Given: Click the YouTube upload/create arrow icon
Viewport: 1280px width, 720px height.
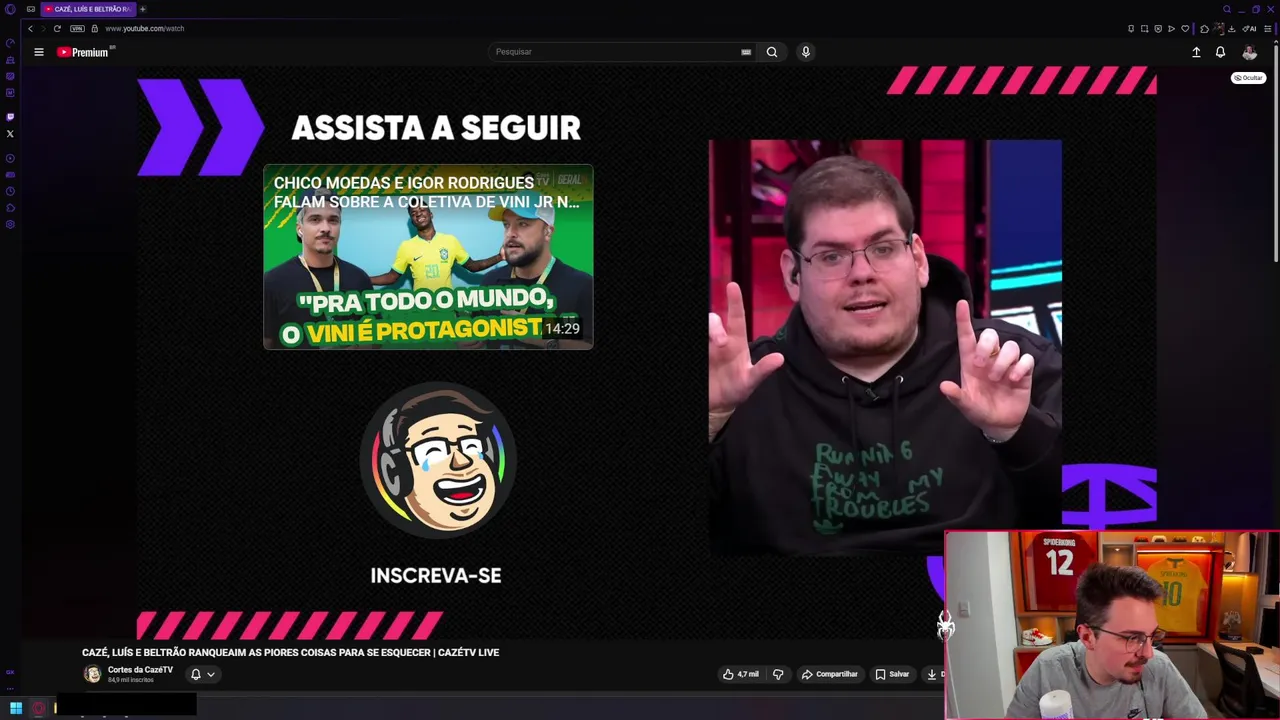Looking at the screenshot, I should [x=1196, y=52].
